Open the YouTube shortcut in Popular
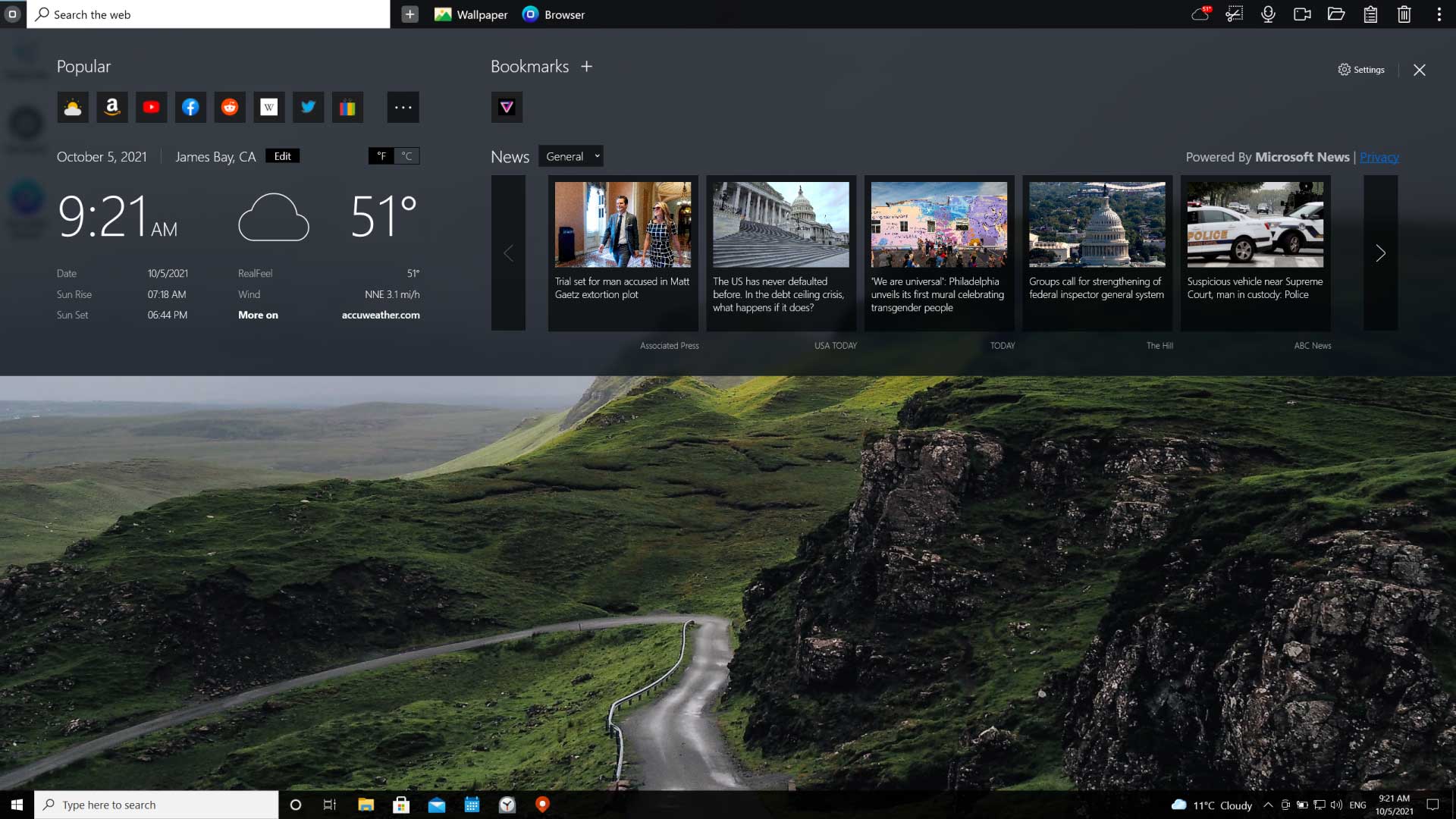The image size is (1456, 819). pyautogui.click(x=151, y=107)
